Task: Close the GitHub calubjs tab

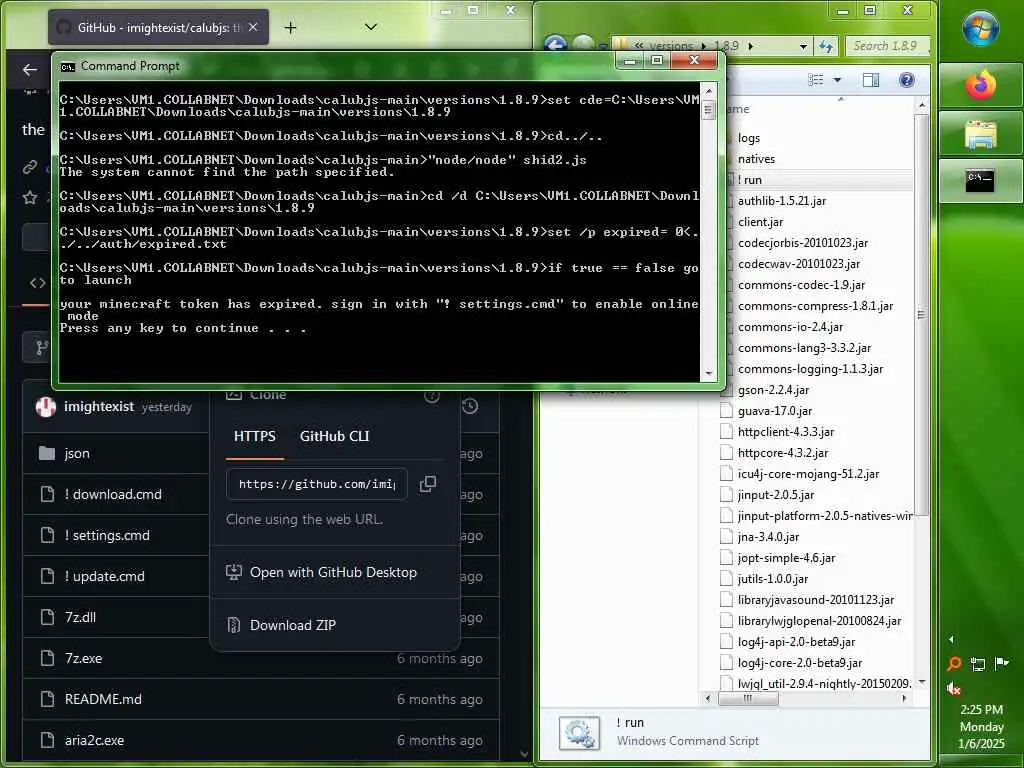Action: click(x=253, y=27)
